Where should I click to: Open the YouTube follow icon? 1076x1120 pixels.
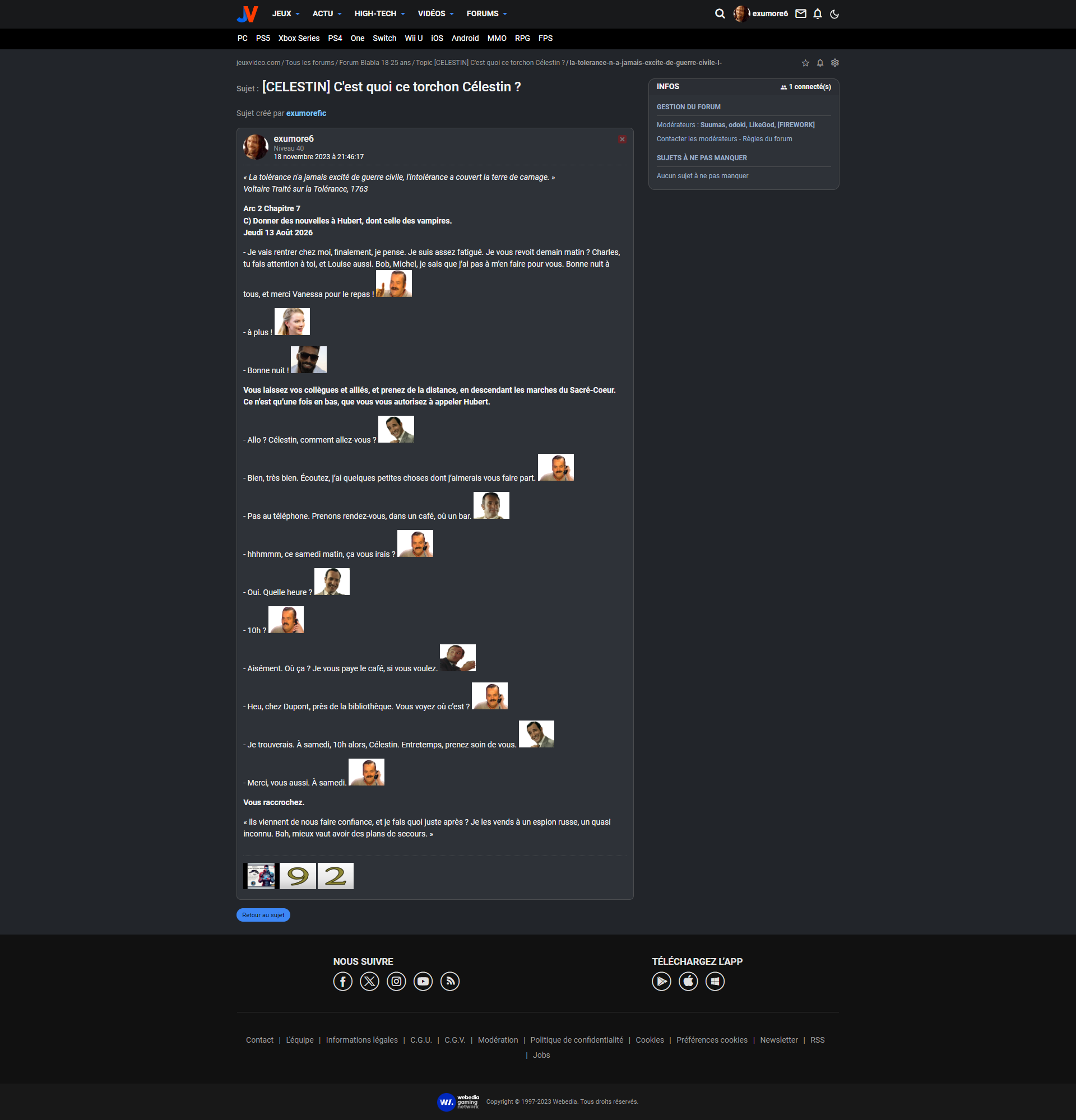coord(423,981)
